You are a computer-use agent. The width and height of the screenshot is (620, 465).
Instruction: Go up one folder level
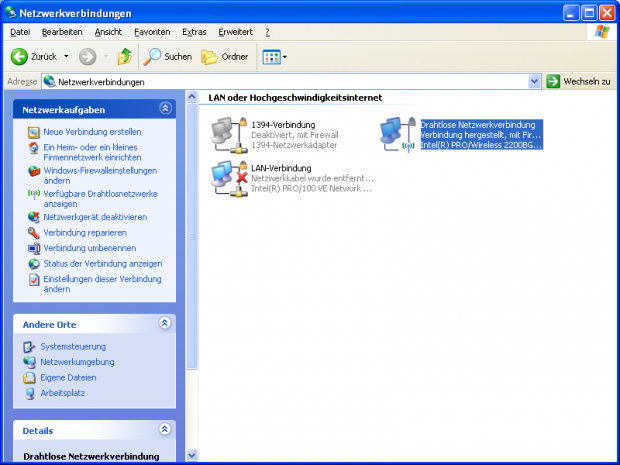[x=125, y=57]
